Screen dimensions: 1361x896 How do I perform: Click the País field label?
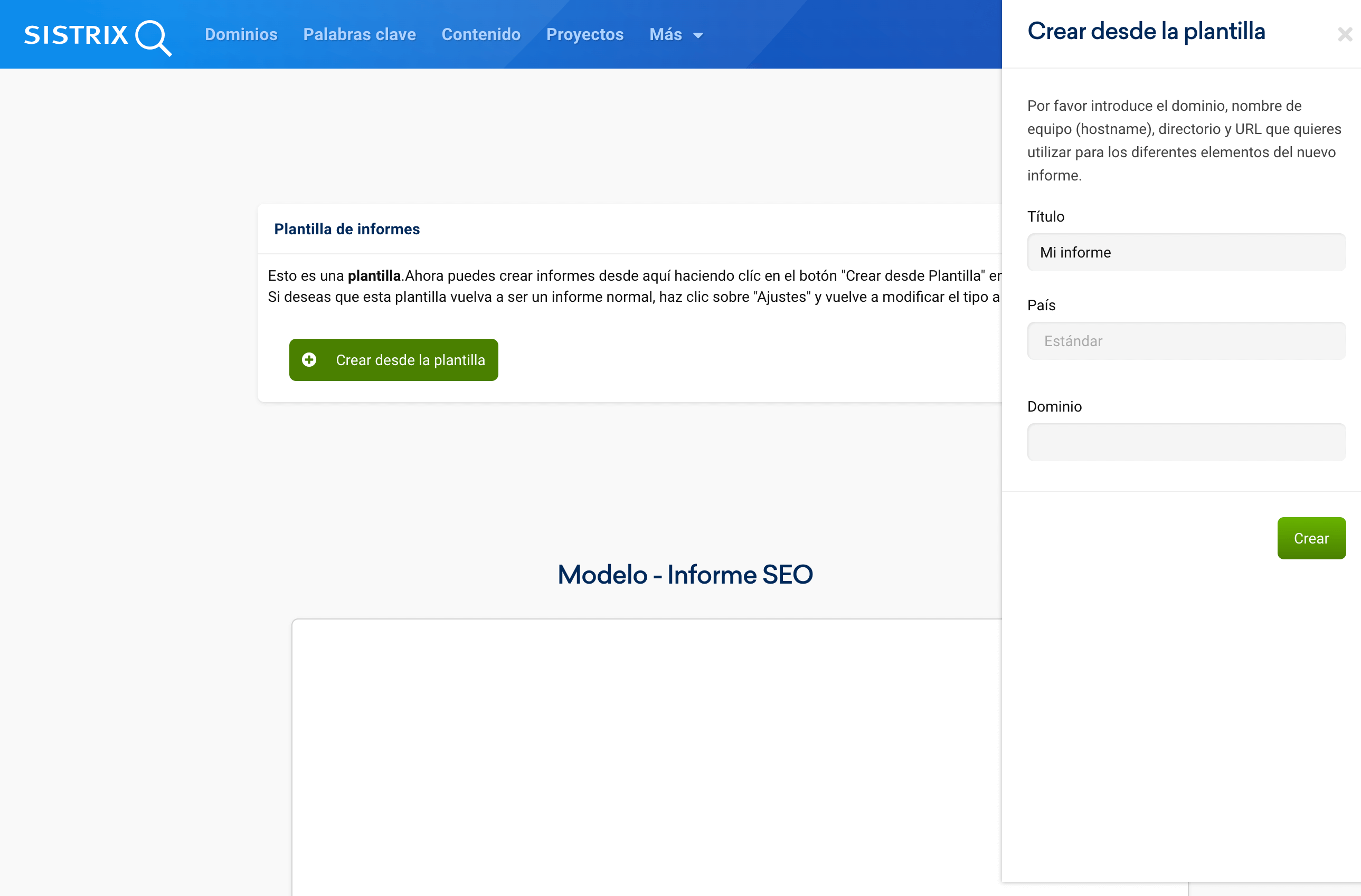pos(1041,305)
